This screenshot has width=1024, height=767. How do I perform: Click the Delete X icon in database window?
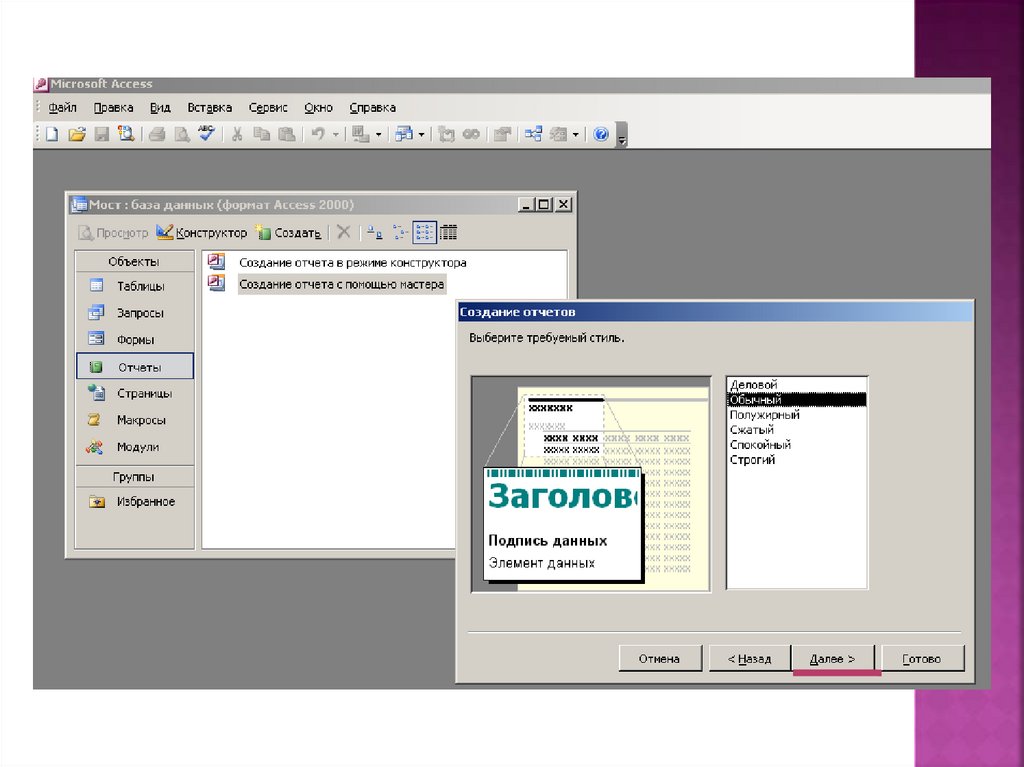coord(344,232)
